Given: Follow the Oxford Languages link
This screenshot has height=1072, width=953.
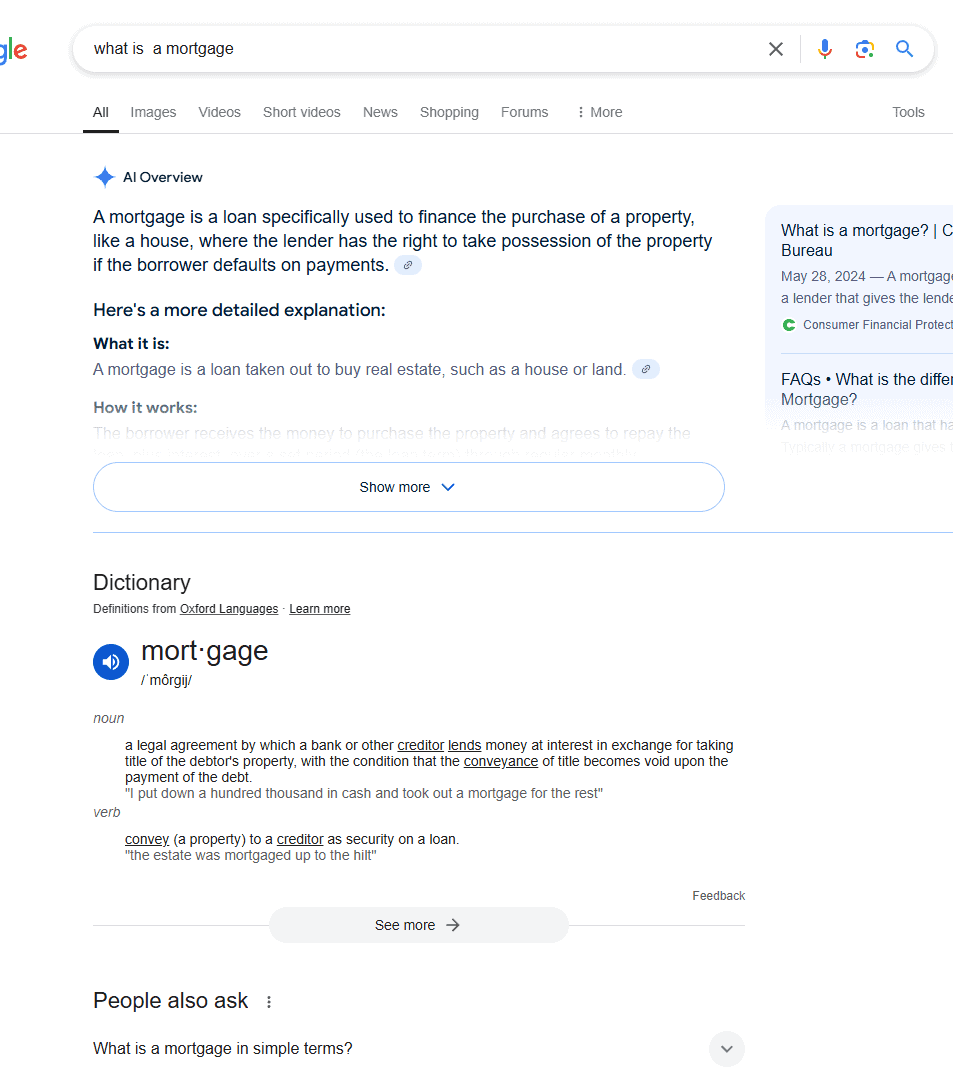Looking at the screenshot, I should (229, 609).
